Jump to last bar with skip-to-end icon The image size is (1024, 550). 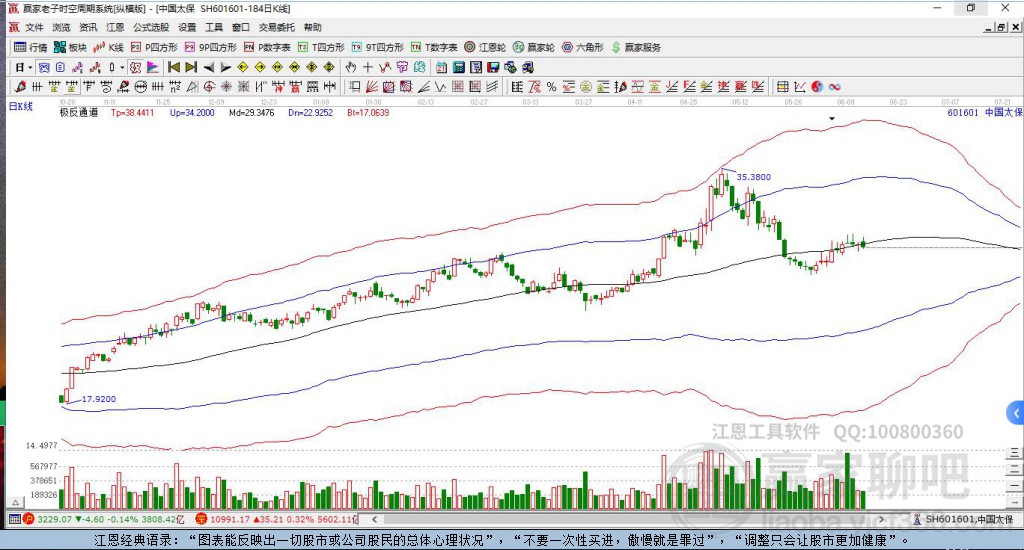(191, 67)
